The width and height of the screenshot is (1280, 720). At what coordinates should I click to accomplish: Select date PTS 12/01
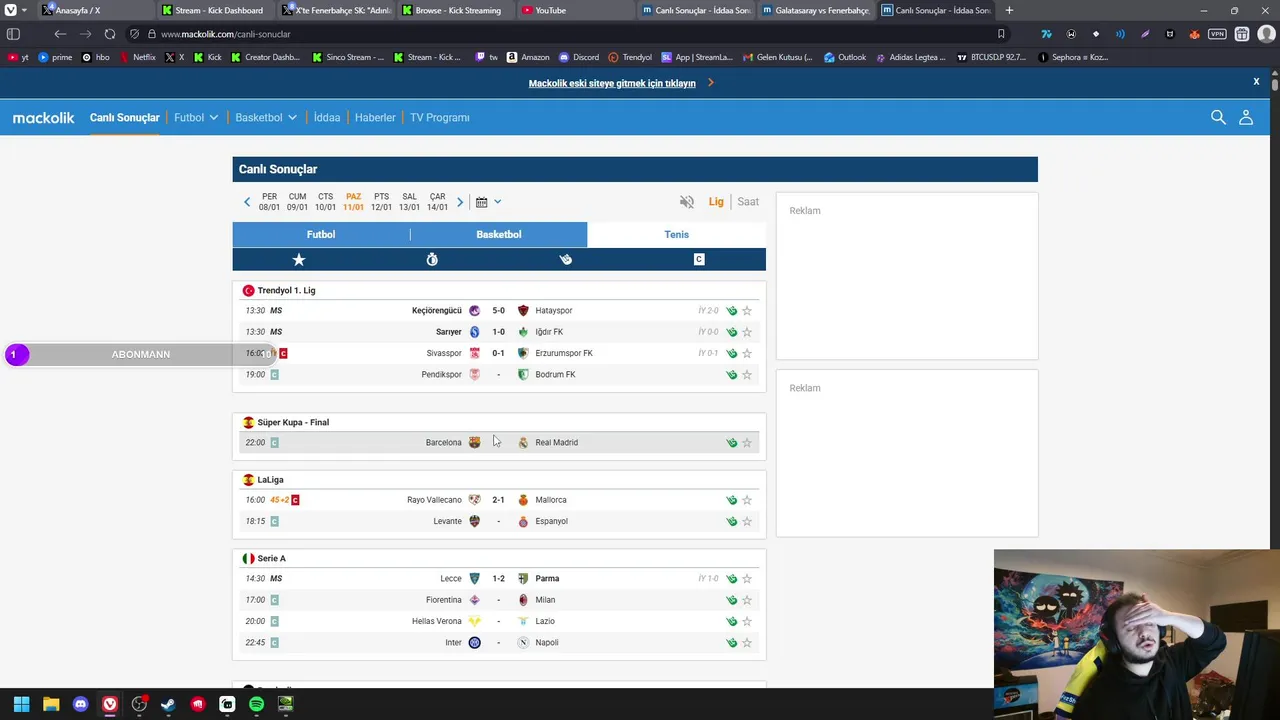tap(381, 202)
